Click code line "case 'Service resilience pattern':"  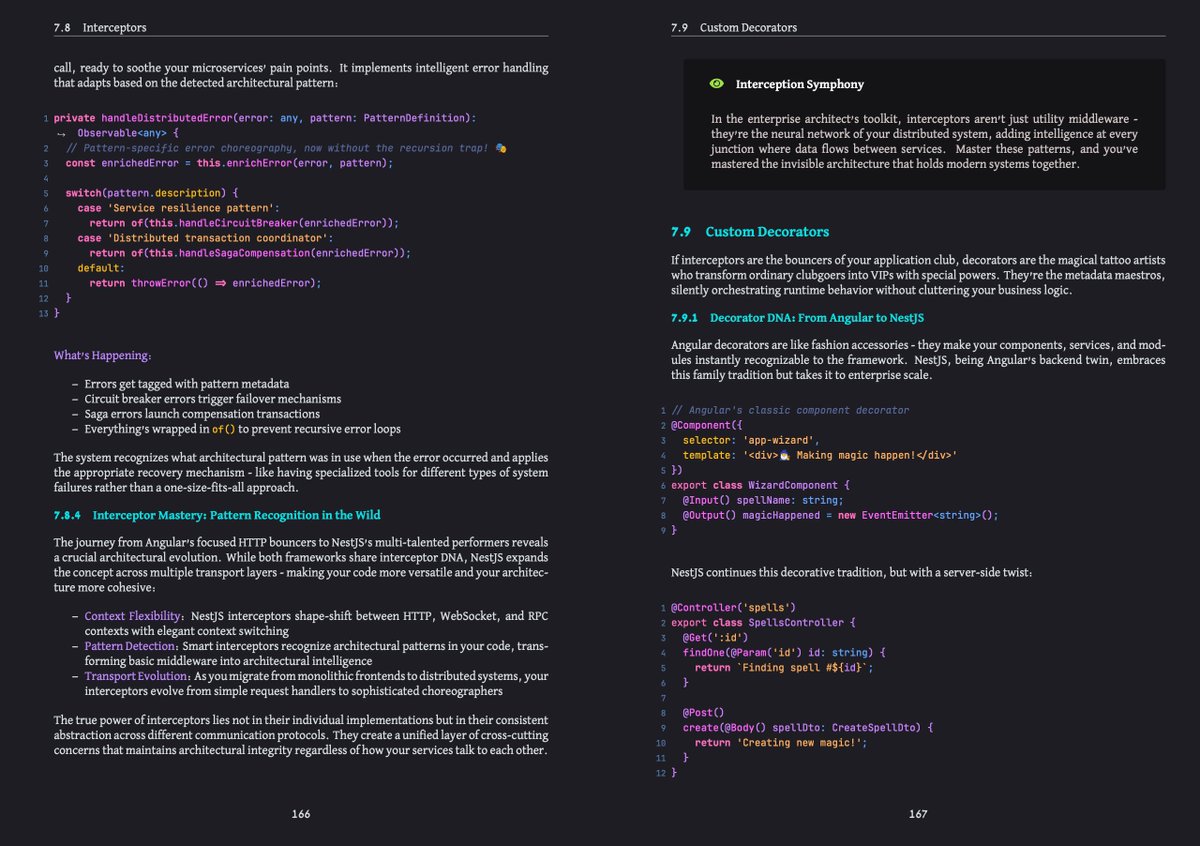pos(179,208)
